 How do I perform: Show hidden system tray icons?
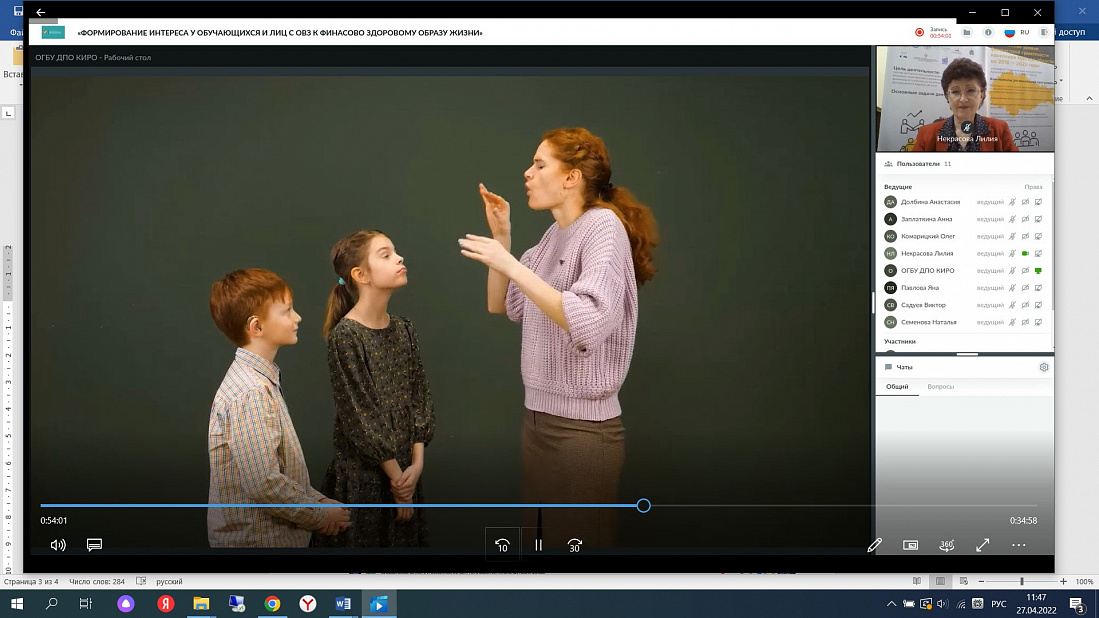coord(891,603)
